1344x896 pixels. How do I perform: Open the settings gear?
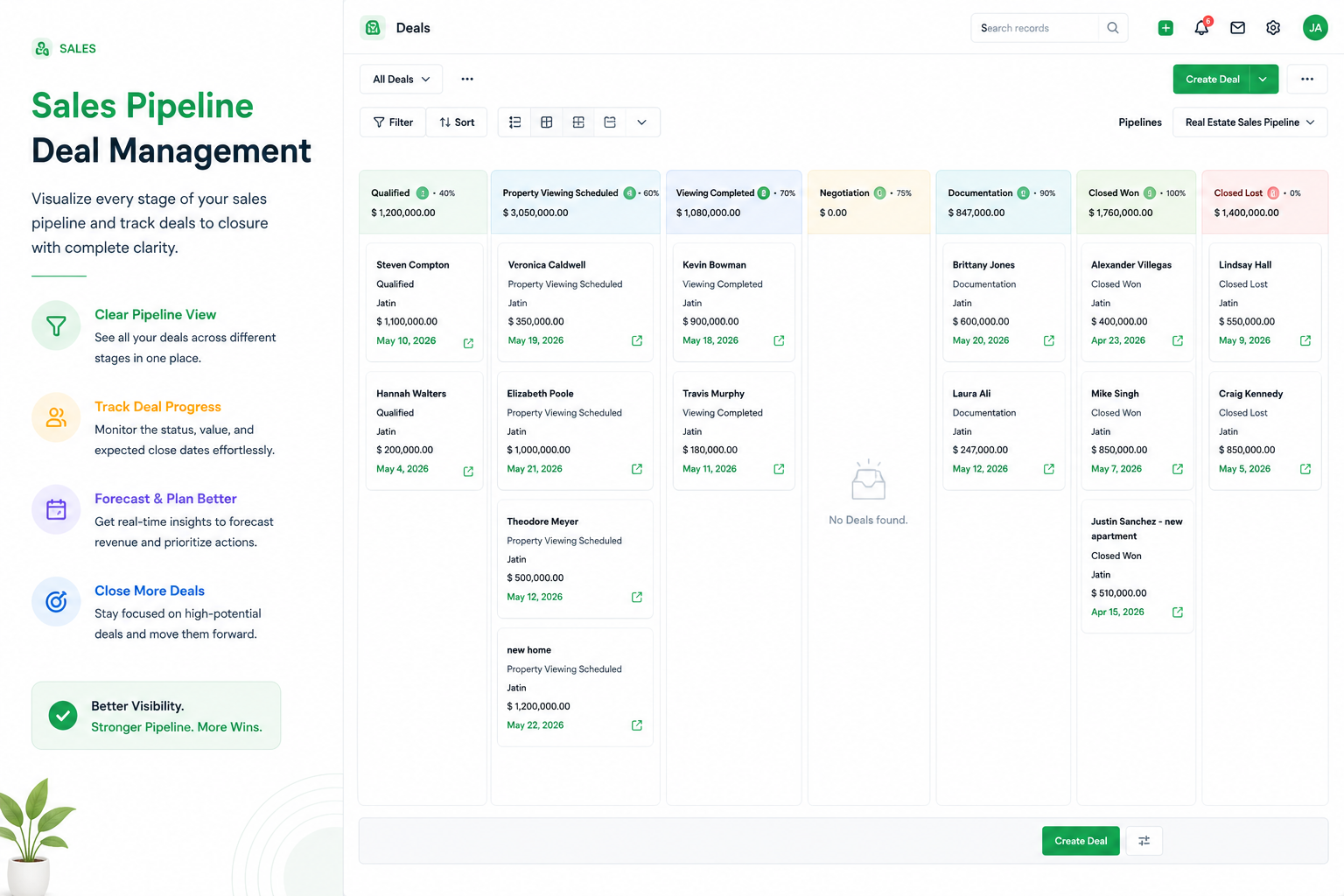pos(1273,28)
